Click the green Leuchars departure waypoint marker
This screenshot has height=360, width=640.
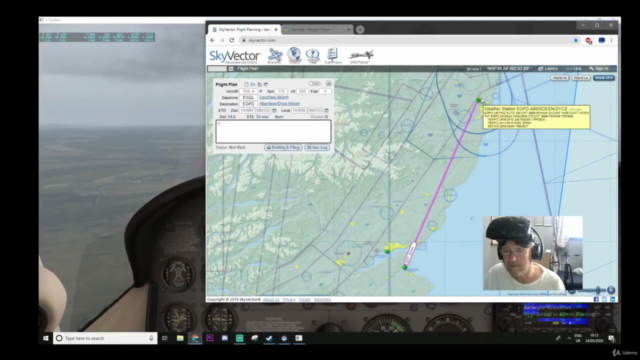(x=404, y=267)
